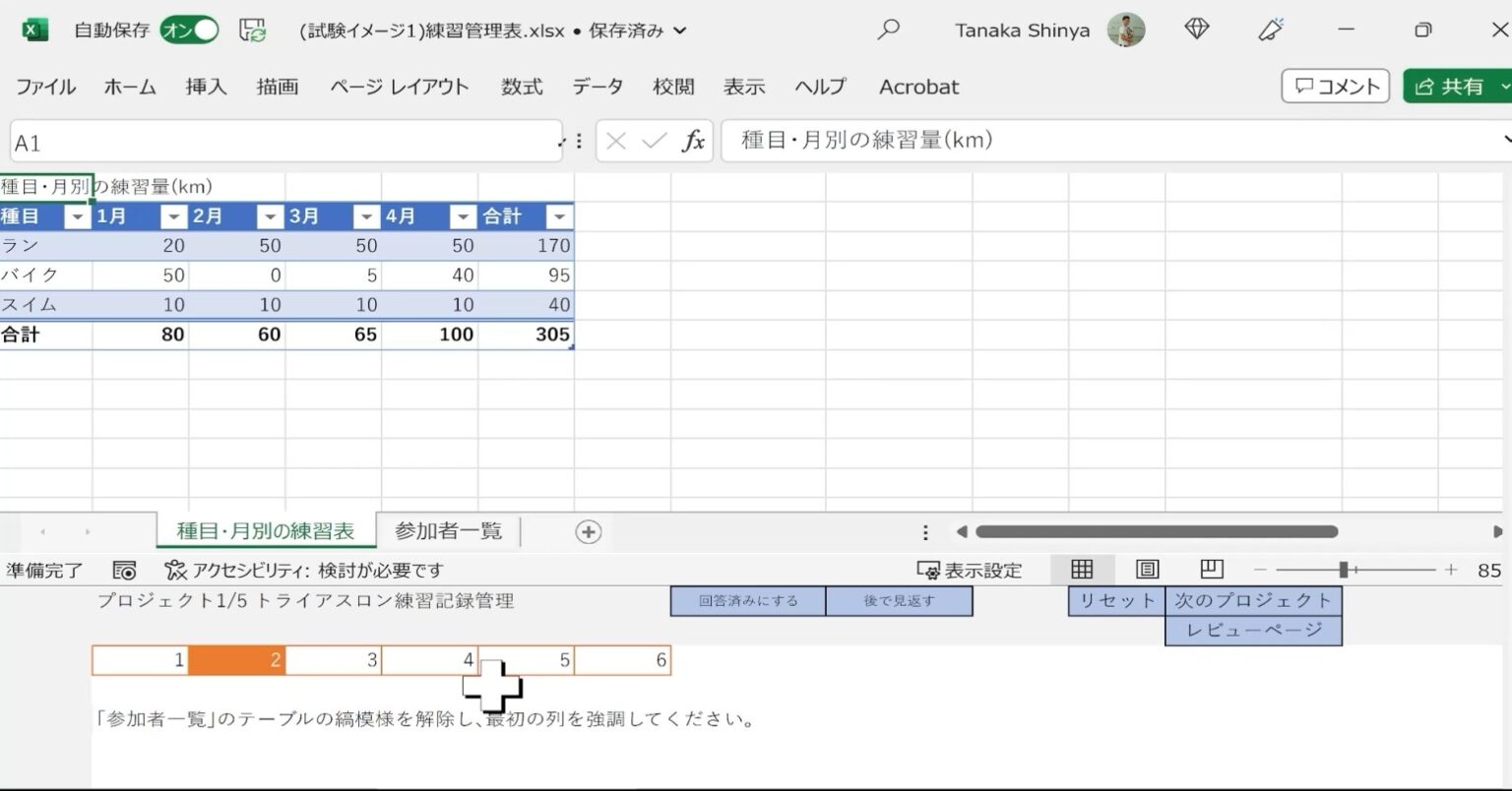This screenshot has height=791, width=1512.
Task: Click the 次のプロジェクト button
Action: click(x=1254, y=599)
